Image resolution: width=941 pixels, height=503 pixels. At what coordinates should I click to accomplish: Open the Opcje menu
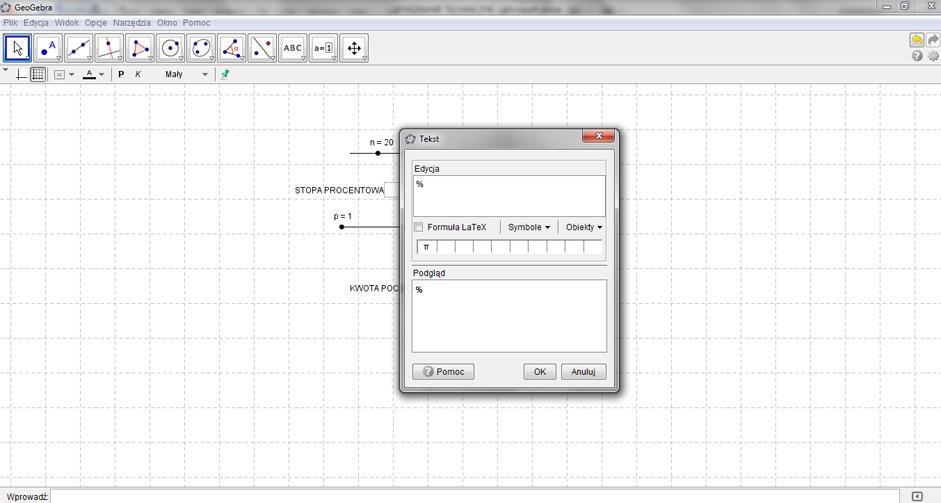[x=95, y=23]
